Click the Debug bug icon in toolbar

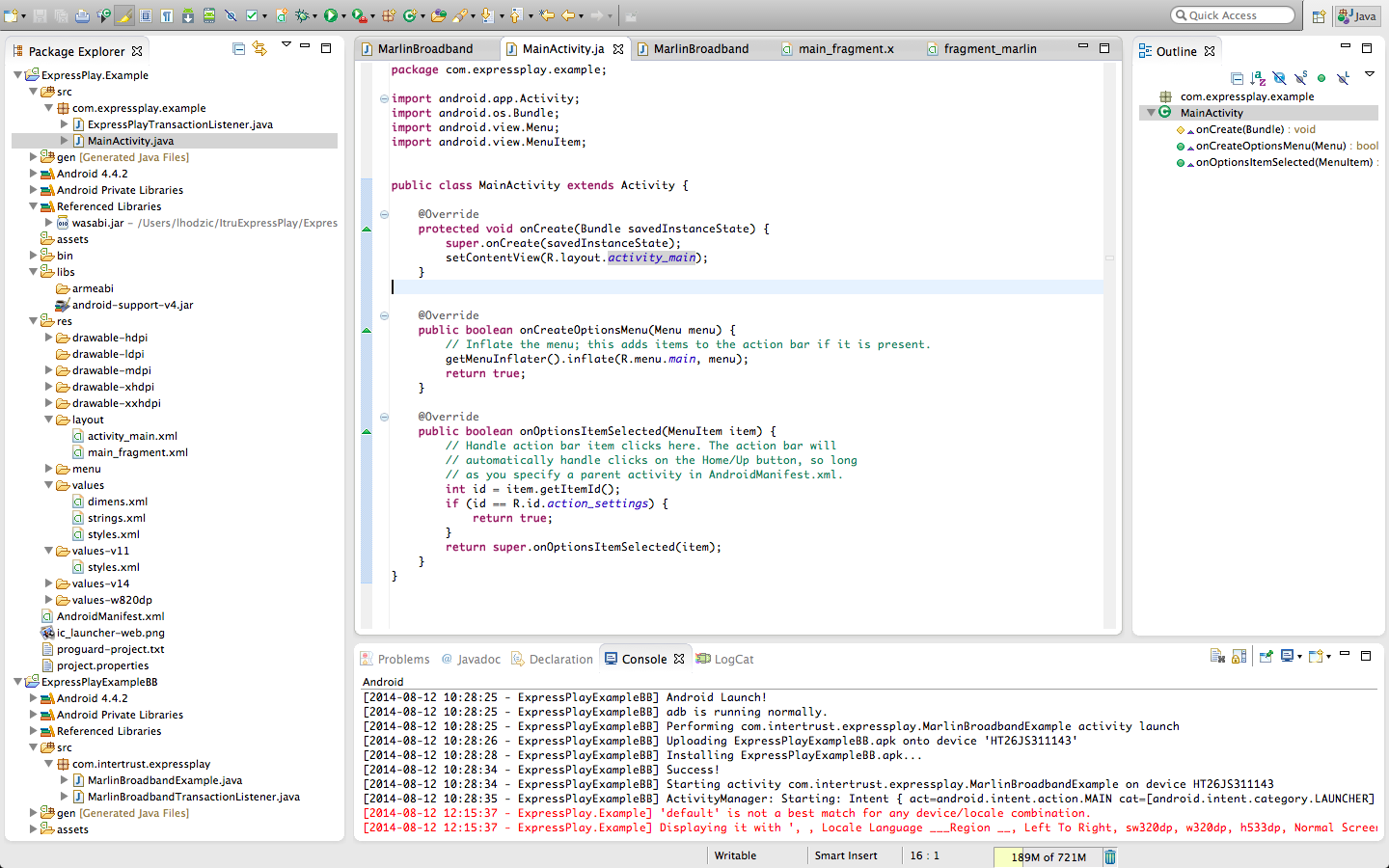pyautogui.click(x=303, y=15)
